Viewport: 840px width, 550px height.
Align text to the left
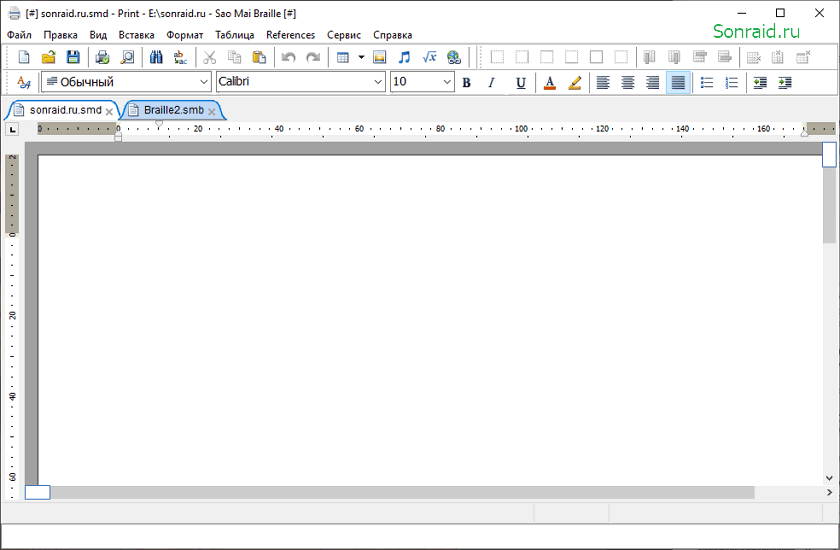(x=603, y=82)
